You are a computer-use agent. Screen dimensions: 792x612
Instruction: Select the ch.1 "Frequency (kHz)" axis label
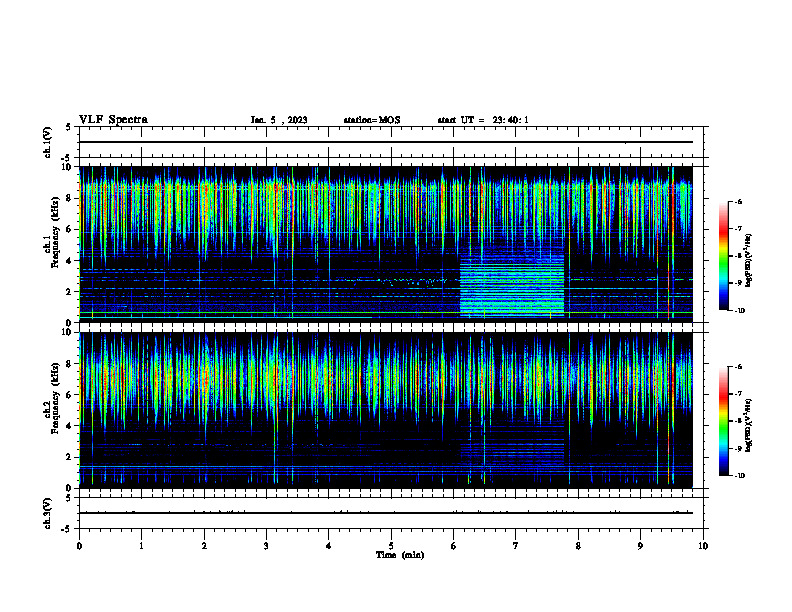tap(55, 232)
